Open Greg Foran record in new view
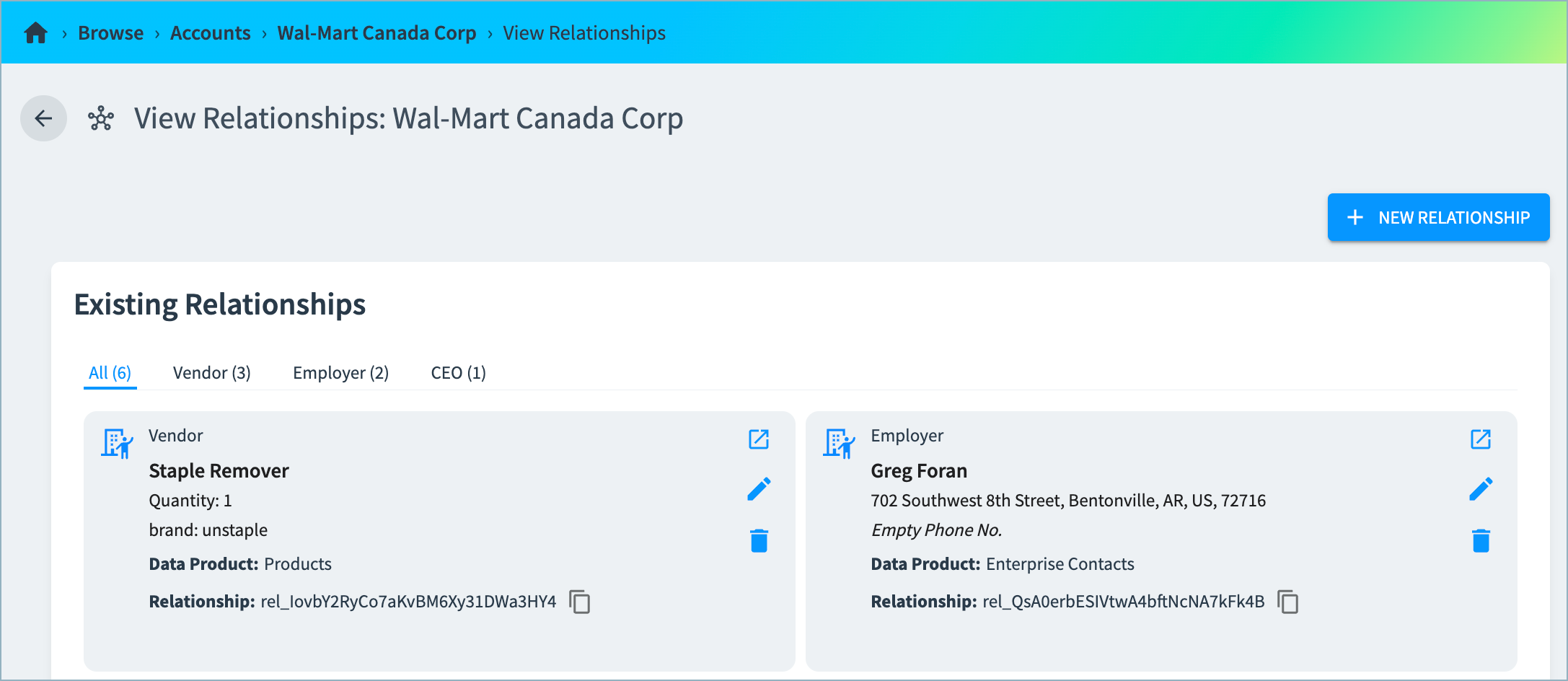This screenshot has height=681, width=1568. 1481,439
